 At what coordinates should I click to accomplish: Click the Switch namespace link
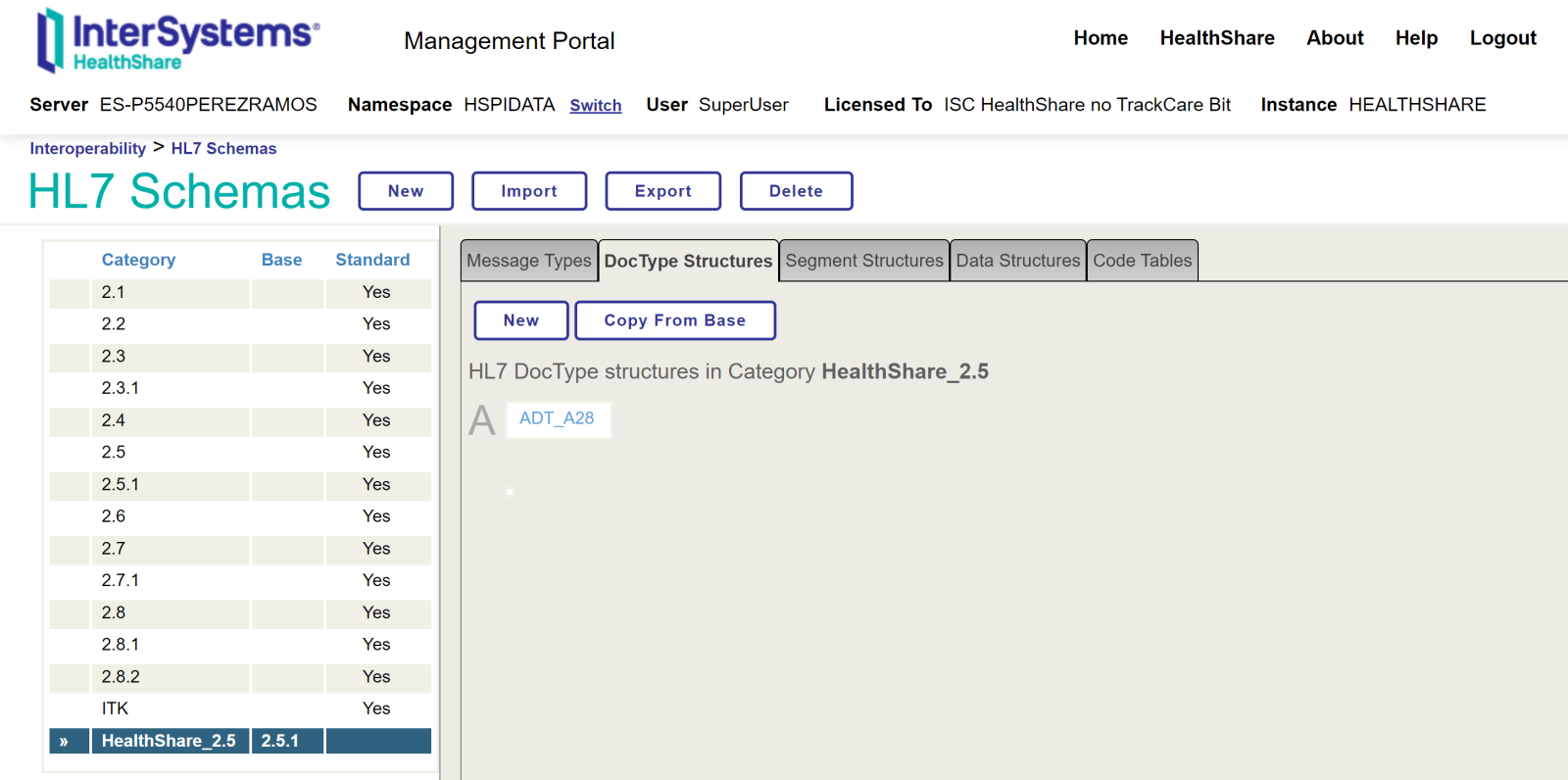pyautogui.click(x=595, y=106)
